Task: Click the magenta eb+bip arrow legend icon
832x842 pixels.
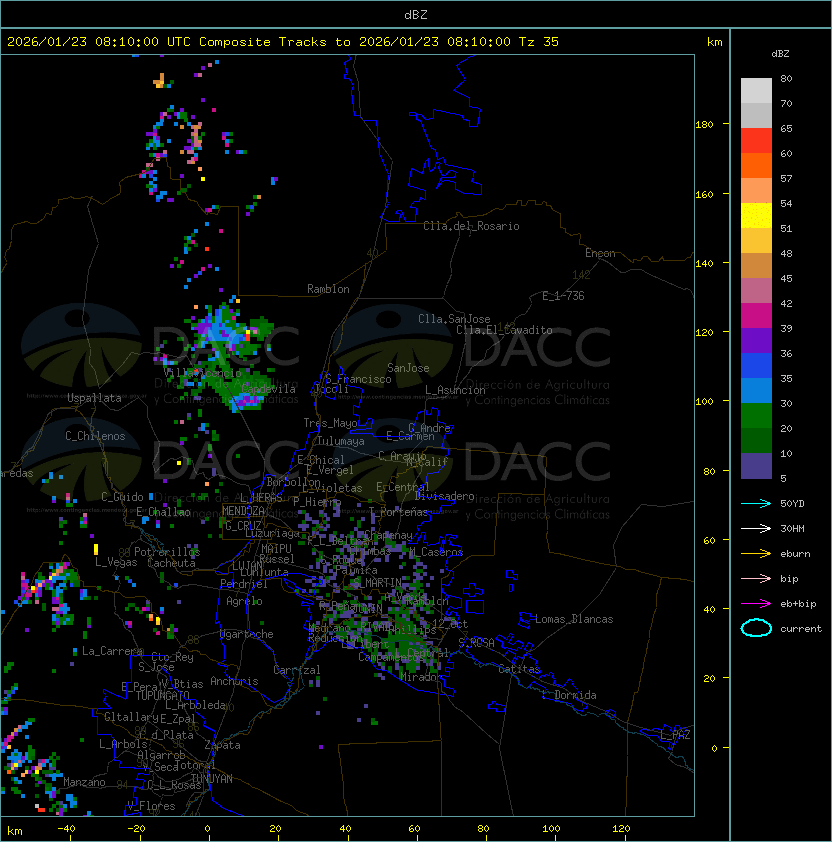Action: pos(756,604)
